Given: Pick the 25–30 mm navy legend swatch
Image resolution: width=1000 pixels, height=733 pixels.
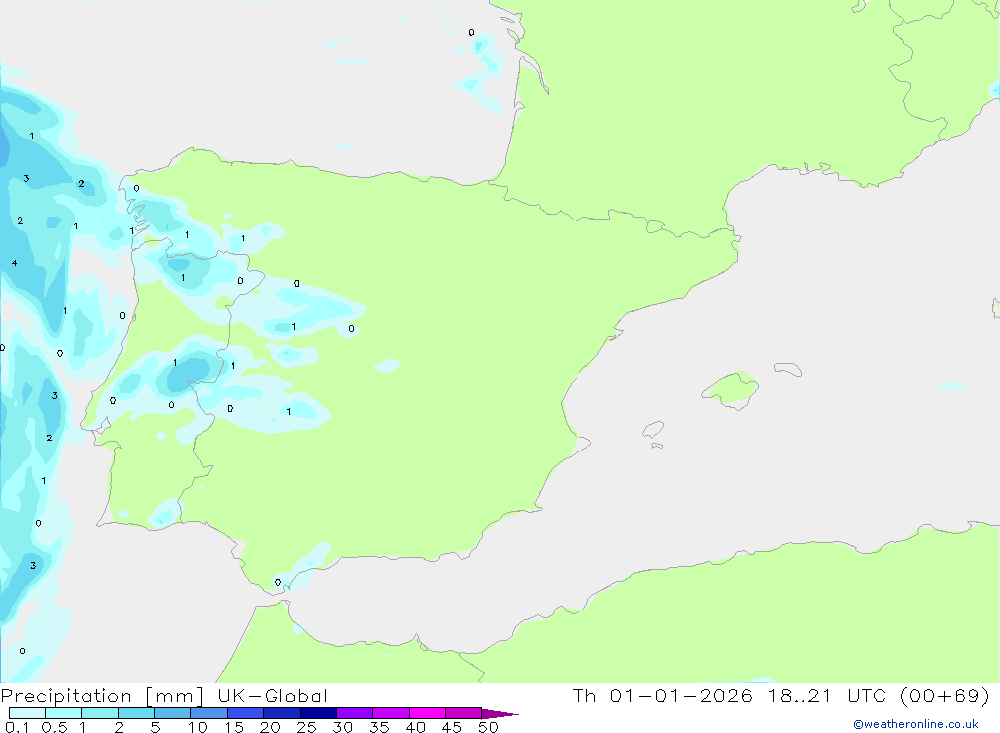Looking at the screenshot, I should coord(318,713).
